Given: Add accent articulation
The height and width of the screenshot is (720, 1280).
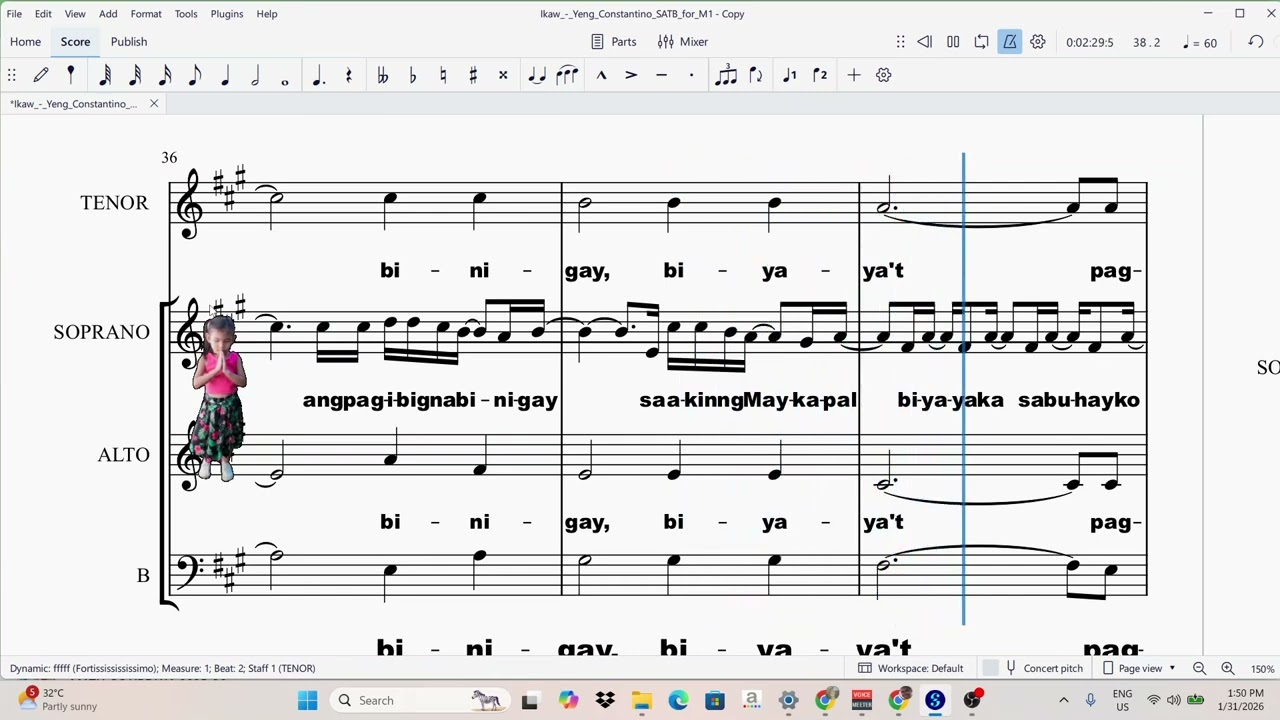Looking at the screenshot, I should pos(631,75).
